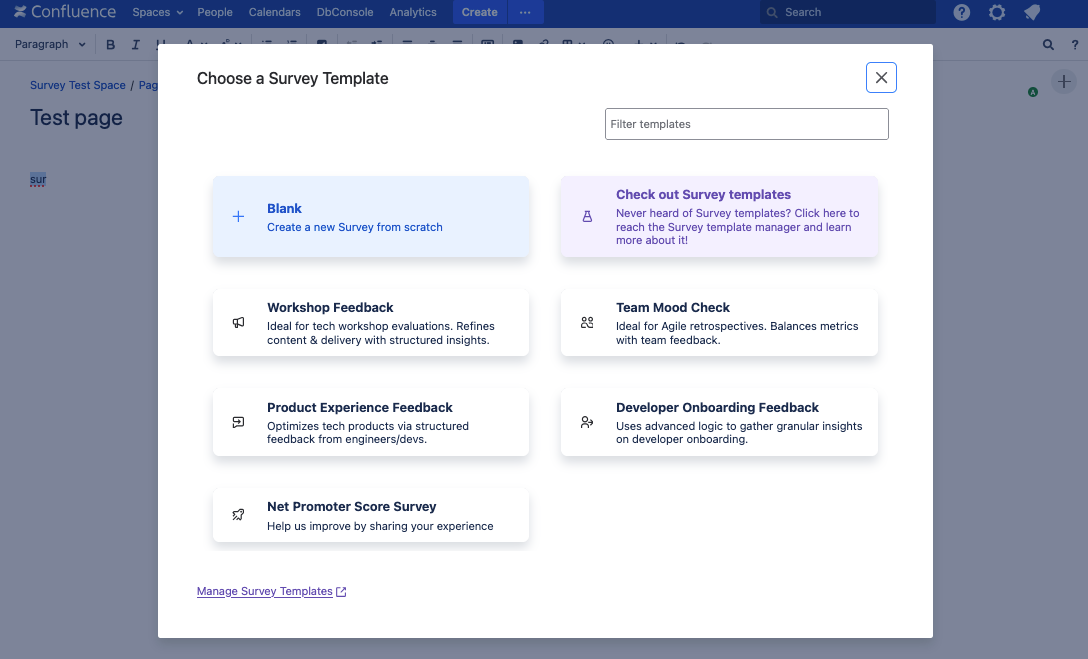Go to Calendars in top navigation

click(x=274, y=12)
